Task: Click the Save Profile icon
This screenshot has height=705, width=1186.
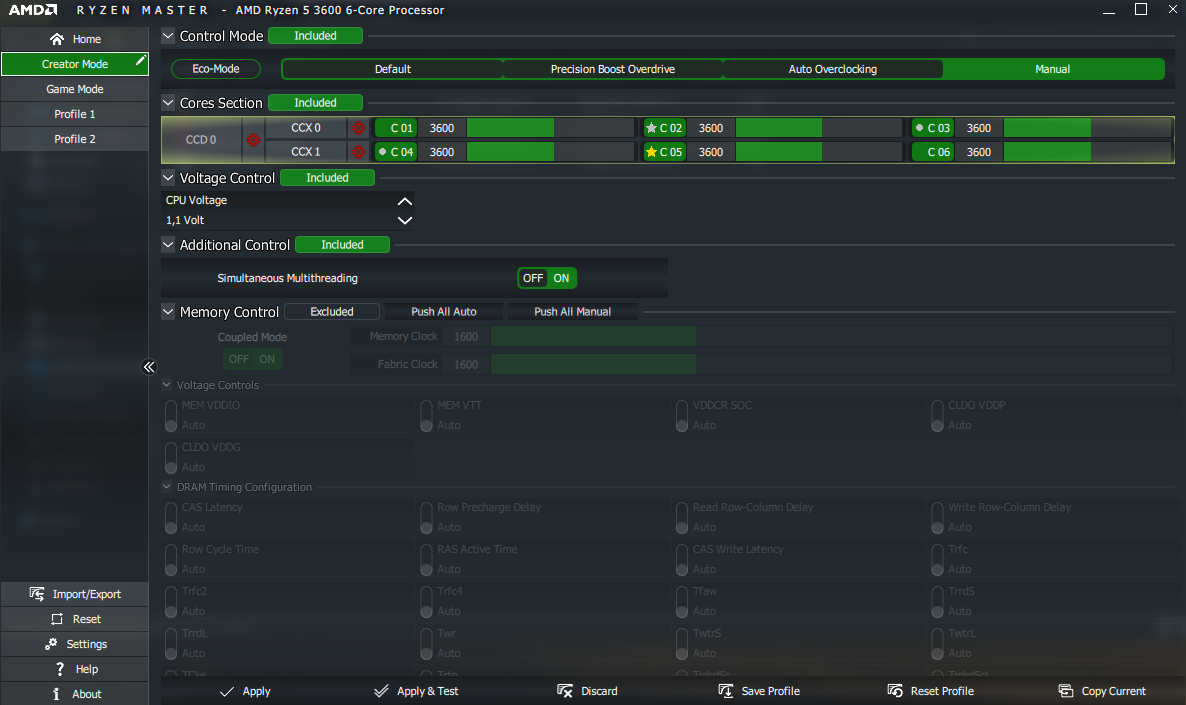Action: [725, 691]
